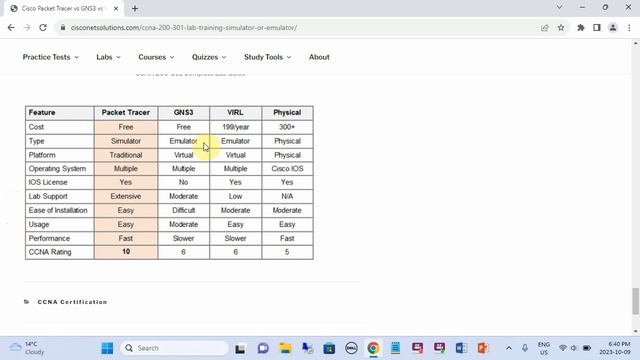Open a new browser tab

(135, 9)
